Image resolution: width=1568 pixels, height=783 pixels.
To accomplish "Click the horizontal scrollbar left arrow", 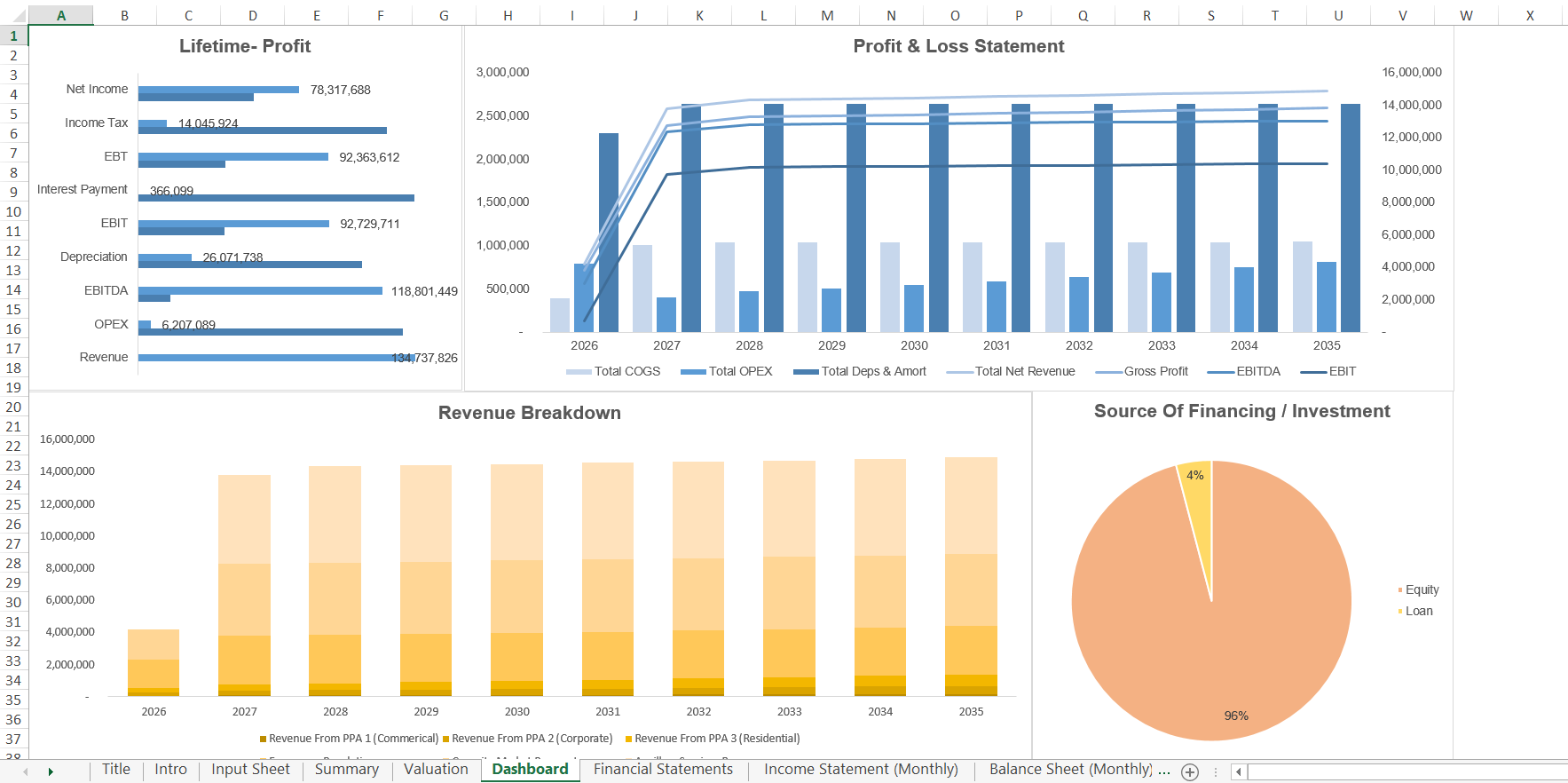I will point(1238,772).
